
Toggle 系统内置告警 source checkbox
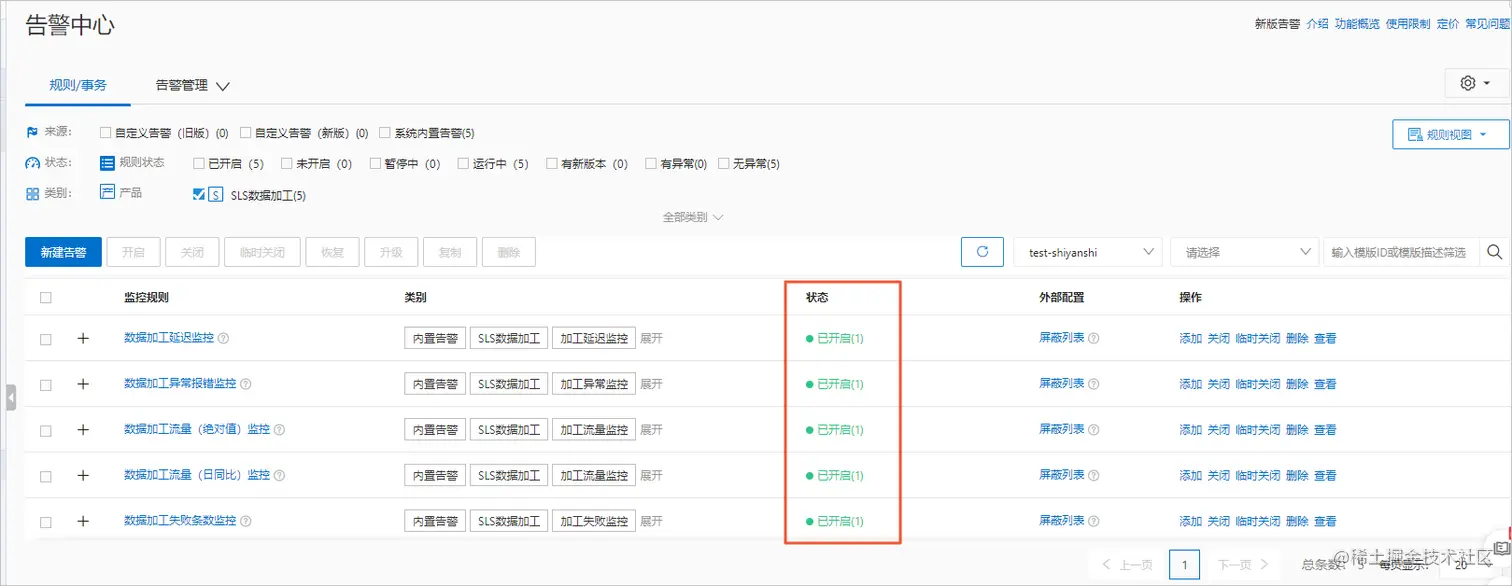(x=385, y=132)
